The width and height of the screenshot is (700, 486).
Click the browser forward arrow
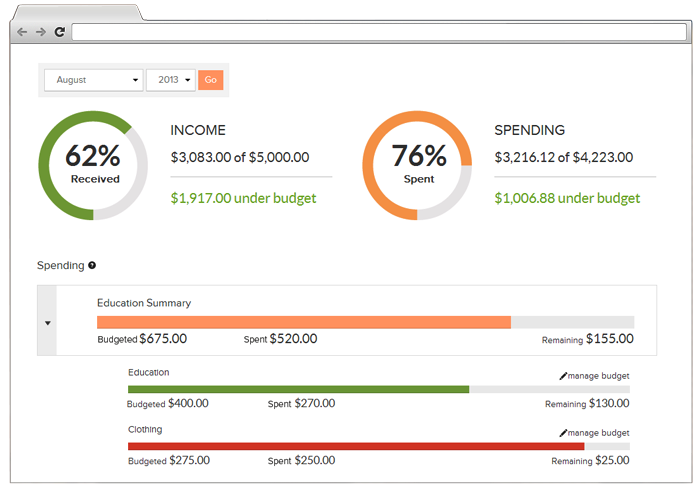(41, 32)
